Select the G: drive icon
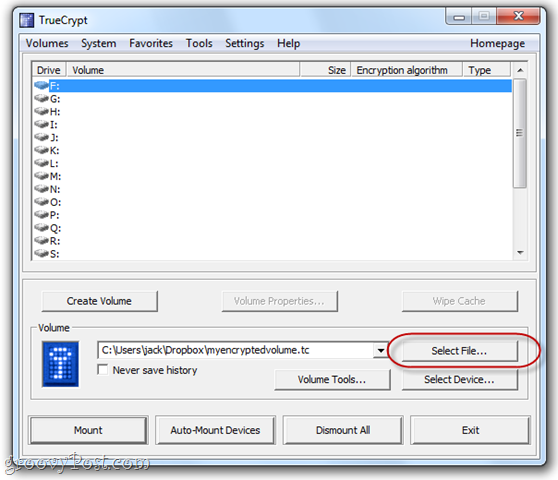Viewport: 558px width, 480px height. 41,98
